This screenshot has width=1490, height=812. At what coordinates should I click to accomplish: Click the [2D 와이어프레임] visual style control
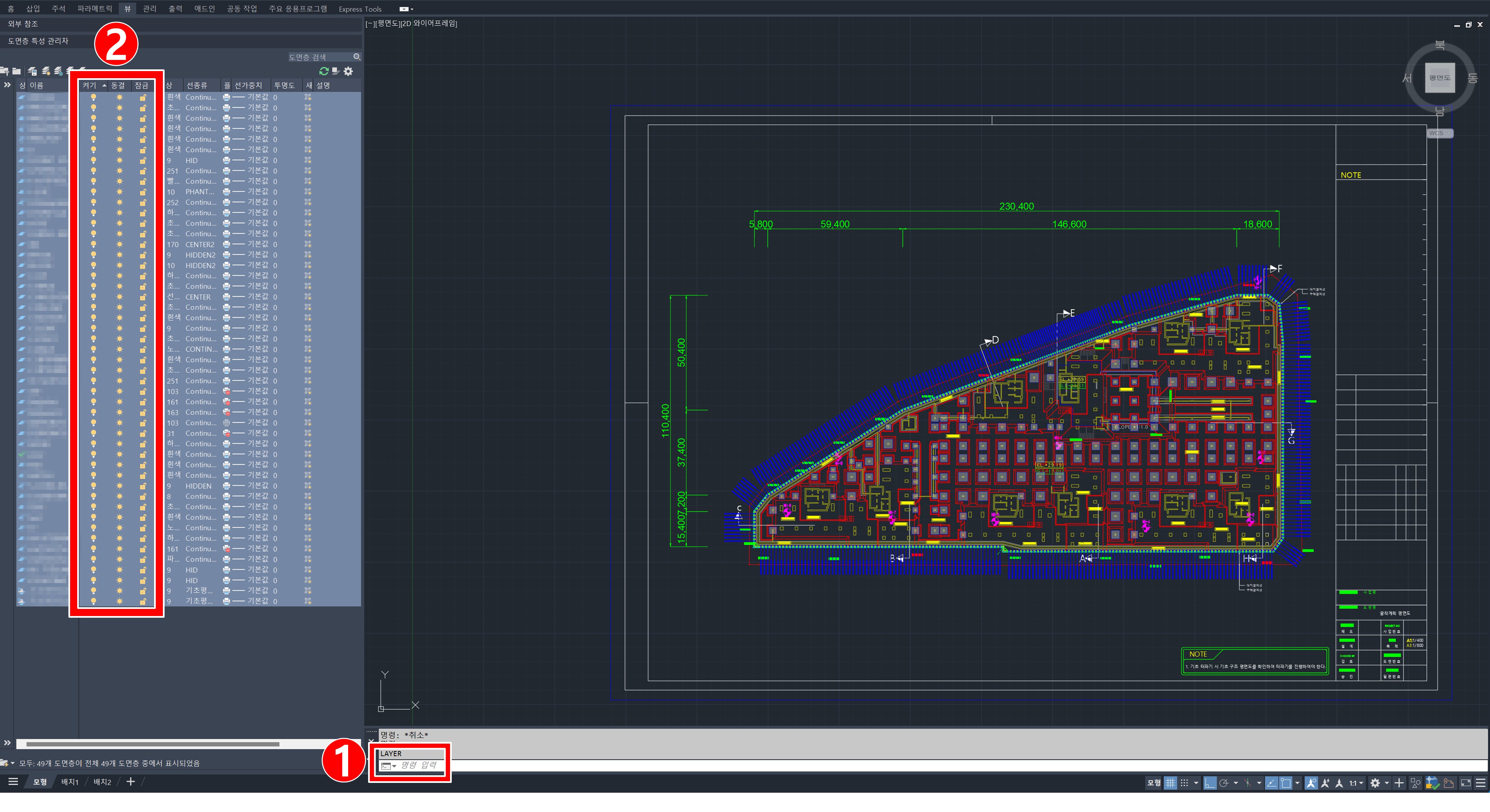click(x=429, y=23)
